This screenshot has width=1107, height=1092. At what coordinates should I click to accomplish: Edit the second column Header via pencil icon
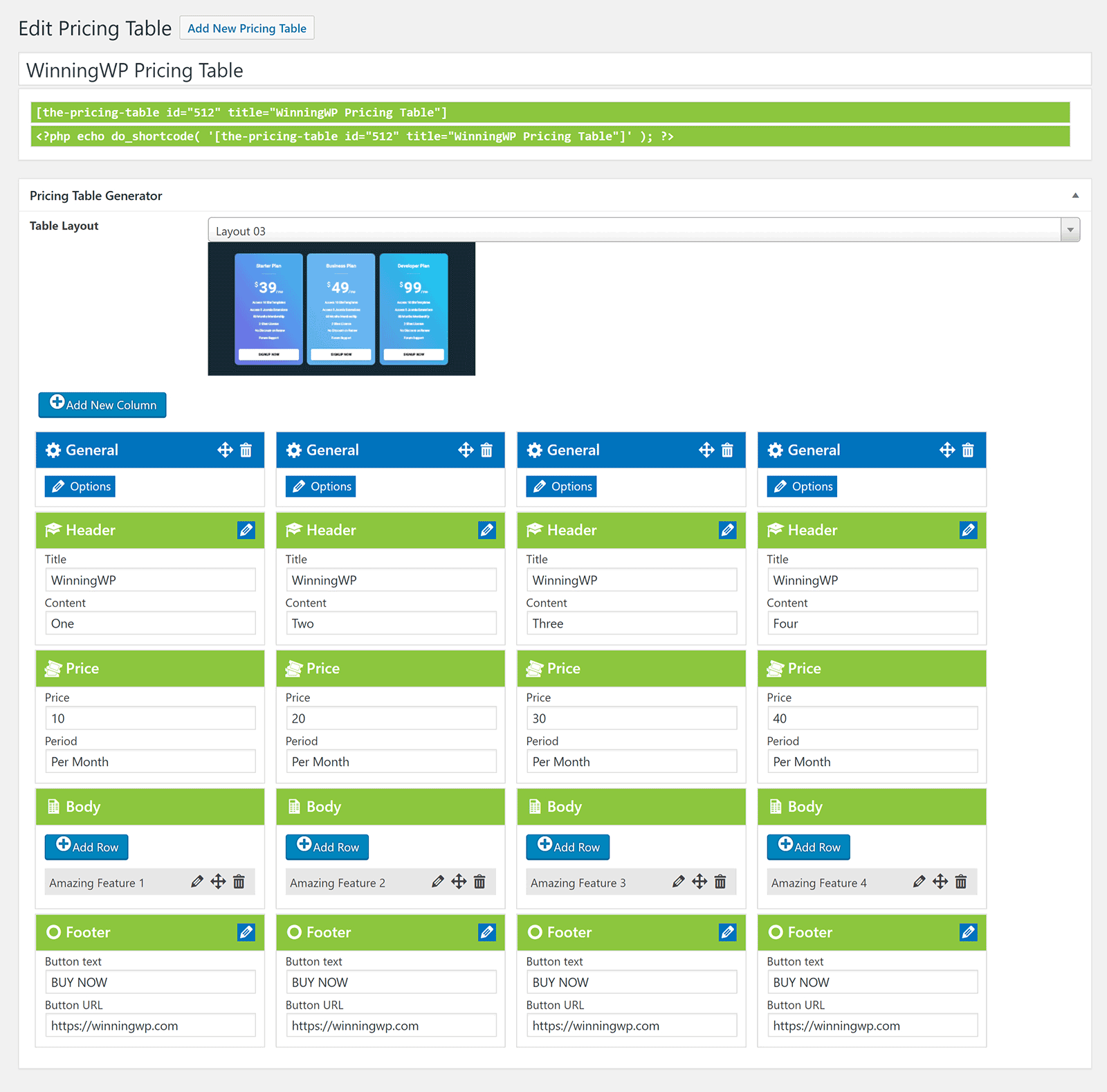pos(487,530)
